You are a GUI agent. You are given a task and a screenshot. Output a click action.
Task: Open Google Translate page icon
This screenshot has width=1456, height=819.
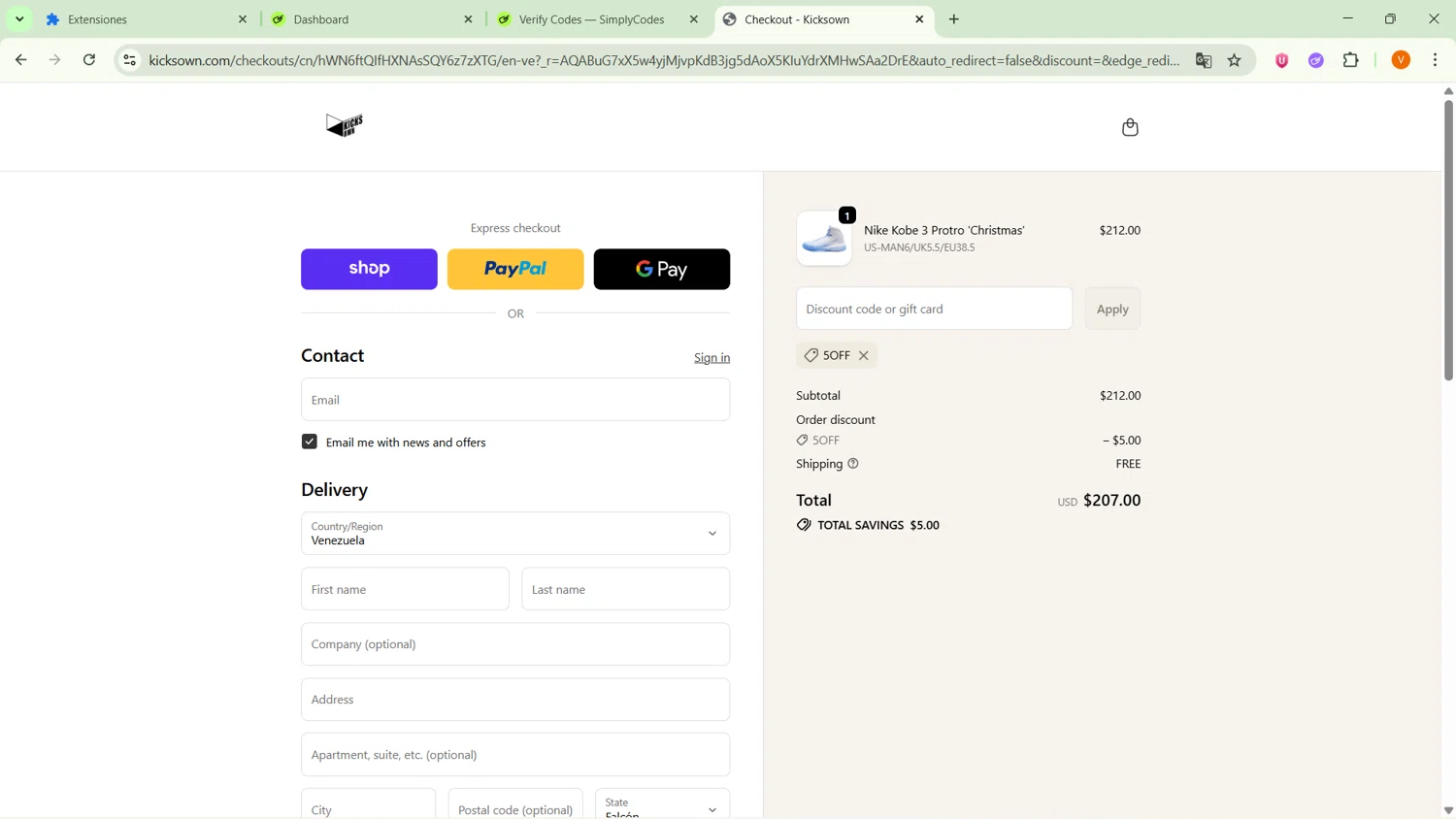[1204, 60]
